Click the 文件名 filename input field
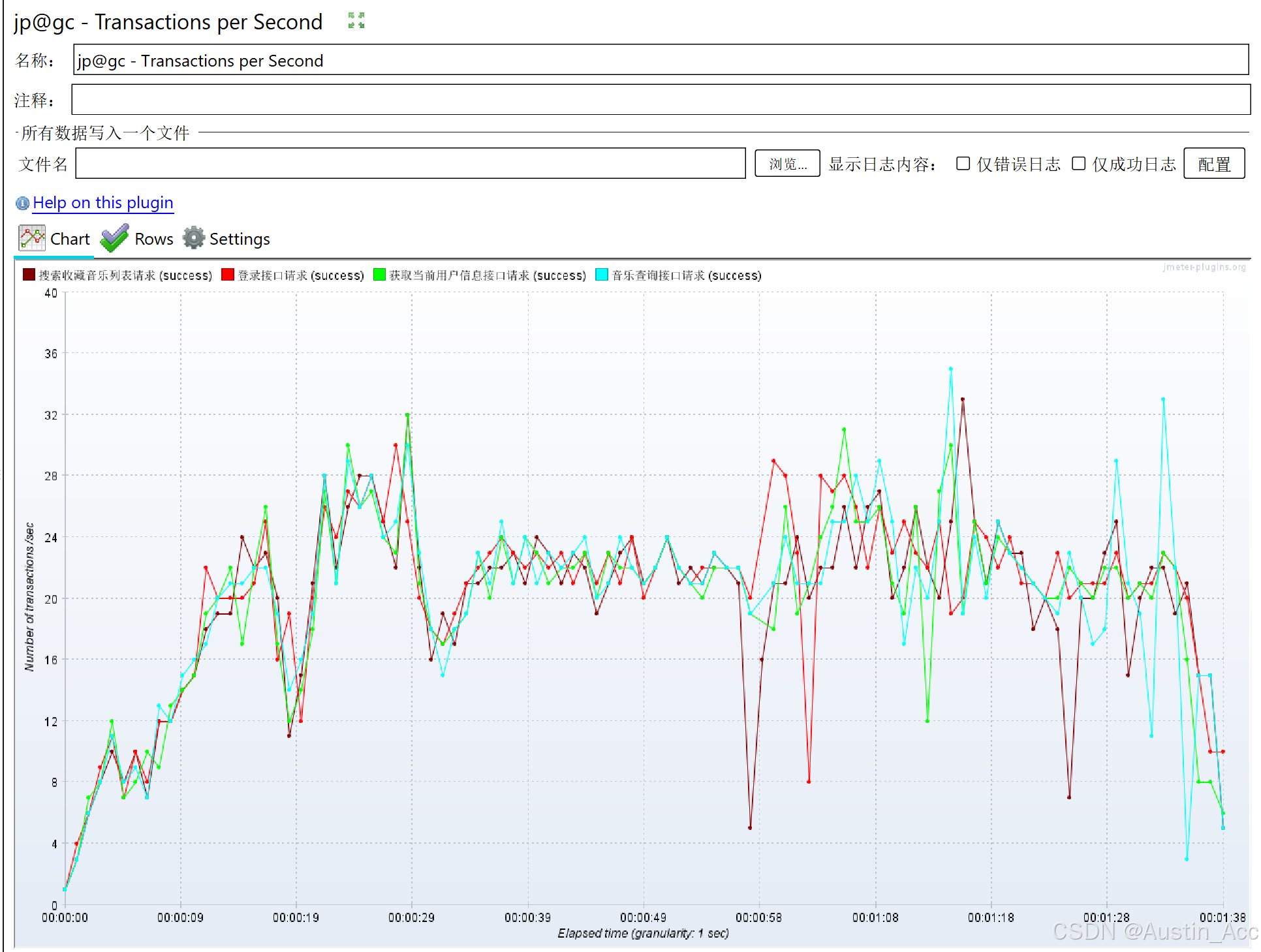The width and height of the screenshot is (1261, 952). tap(410, 164)
